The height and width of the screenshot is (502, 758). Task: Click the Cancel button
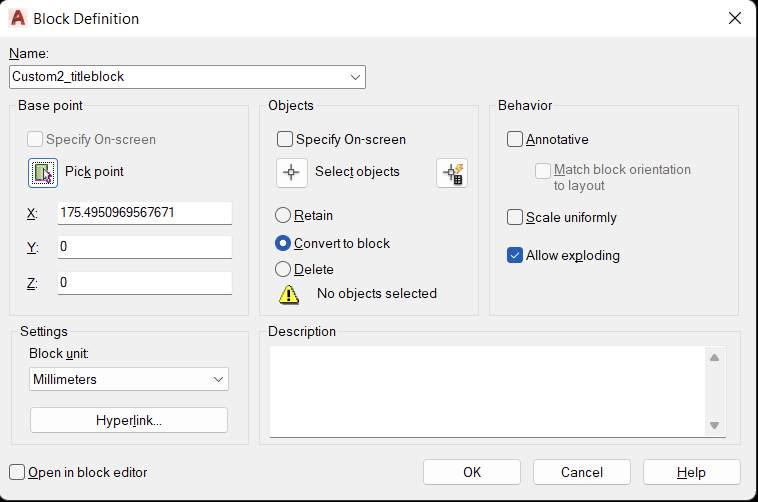(582, 472)
